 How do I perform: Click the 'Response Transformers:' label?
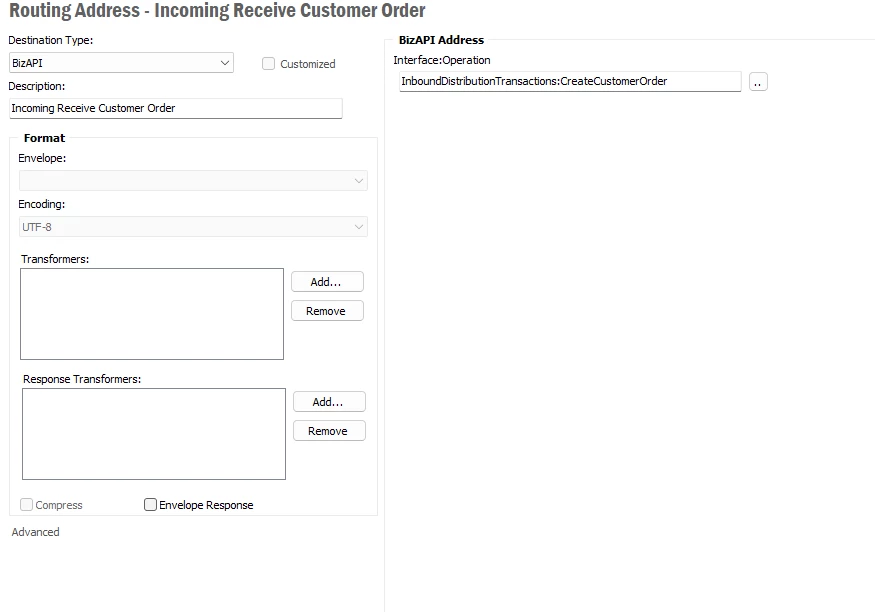82,379
